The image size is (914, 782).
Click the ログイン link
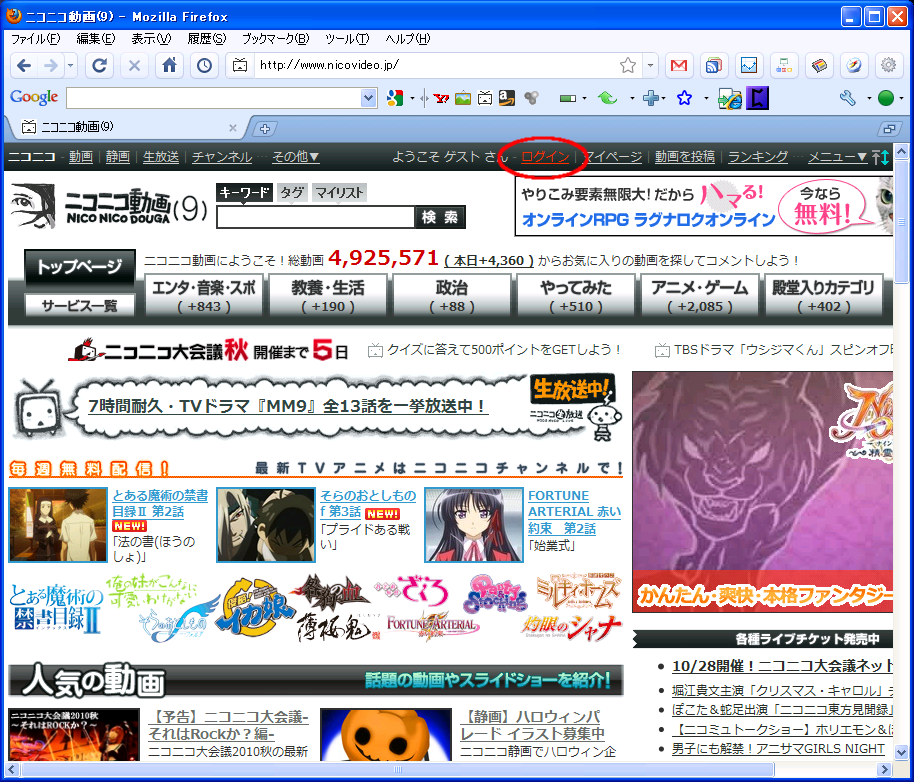pos(545,157)
